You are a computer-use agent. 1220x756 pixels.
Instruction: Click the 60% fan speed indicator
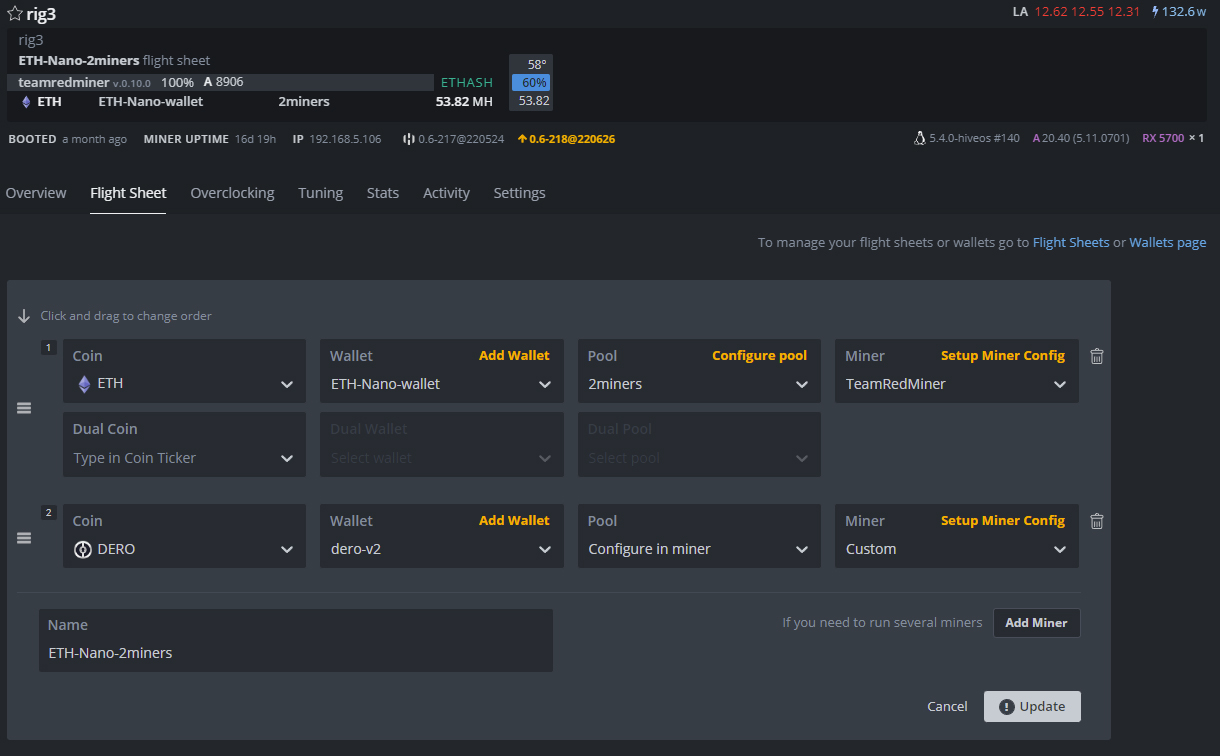[531, 83]
